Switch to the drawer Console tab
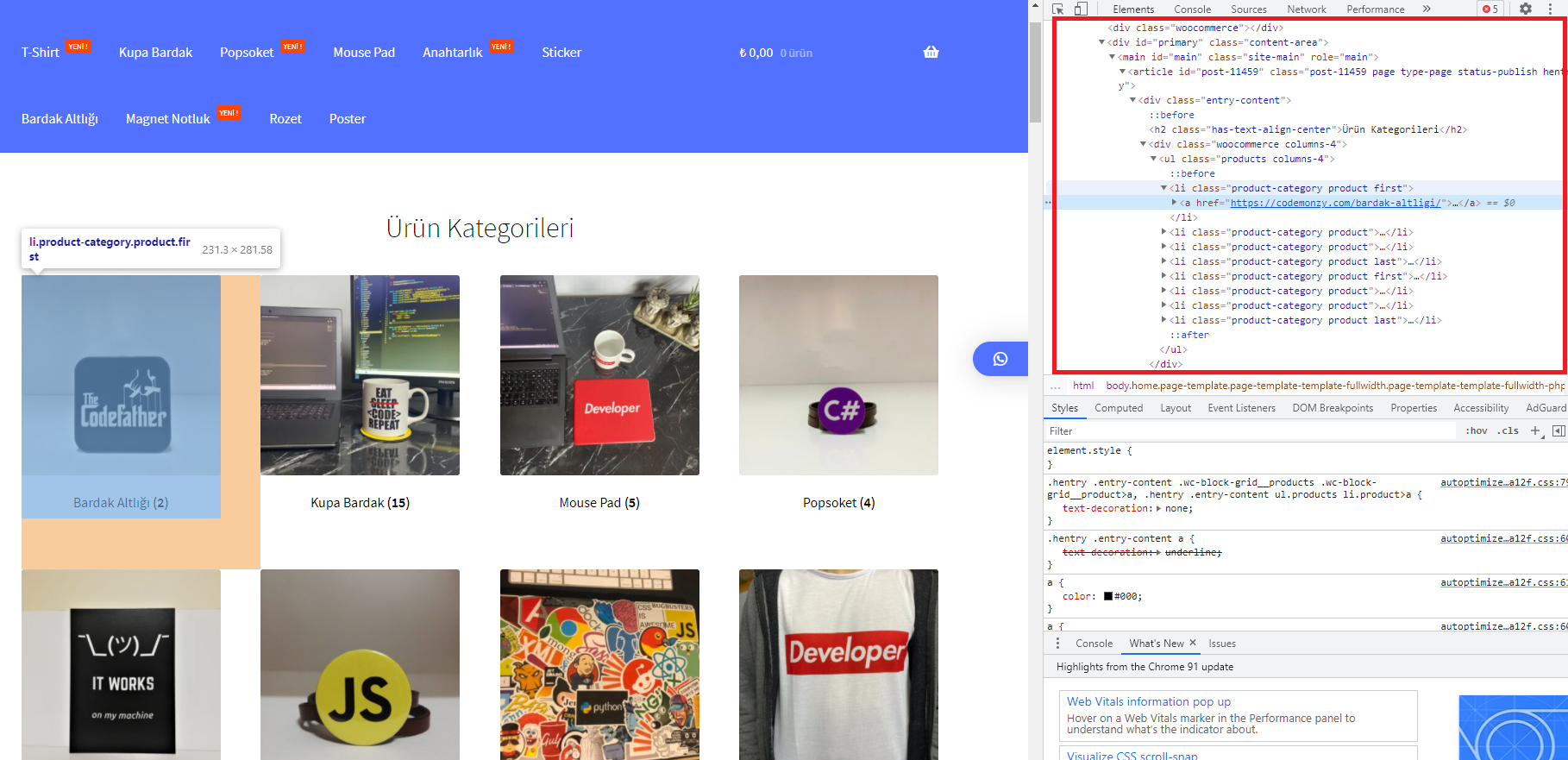The height and width of the screenshot is (760, 1568). [1094, 644]
